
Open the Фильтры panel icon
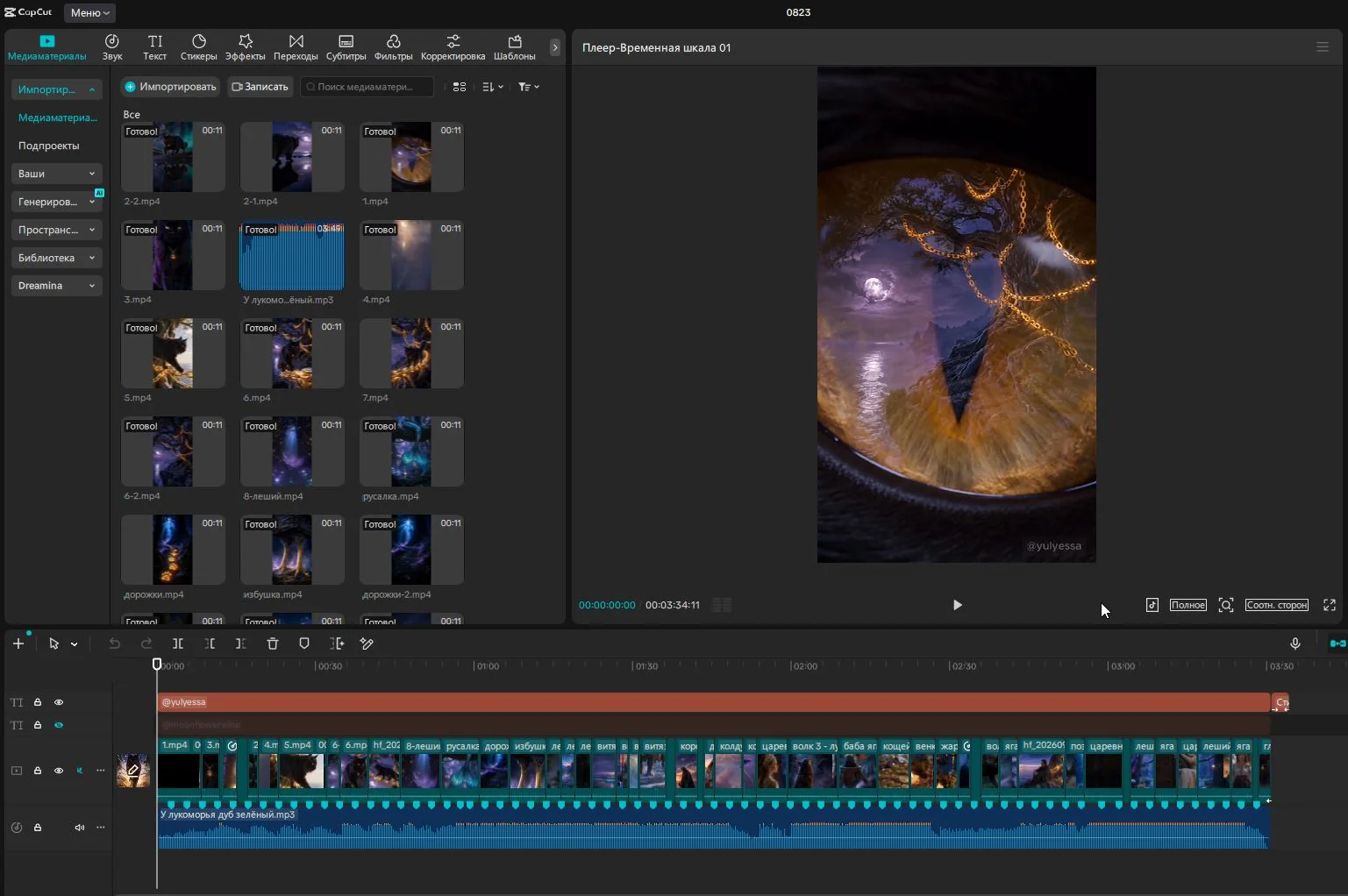[394, 47]
